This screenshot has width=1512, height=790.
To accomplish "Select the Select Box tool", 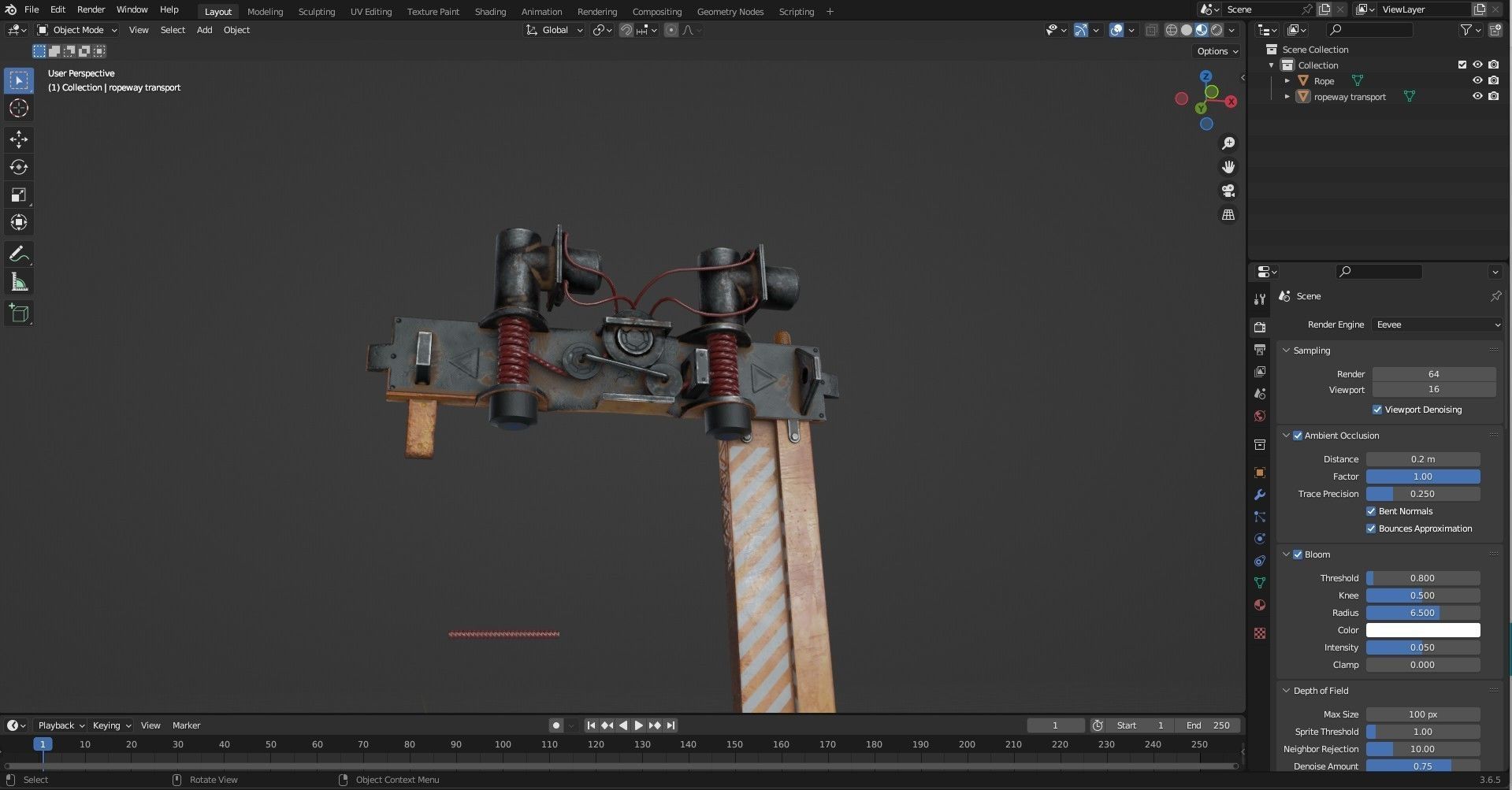I will tap(19, 80).
